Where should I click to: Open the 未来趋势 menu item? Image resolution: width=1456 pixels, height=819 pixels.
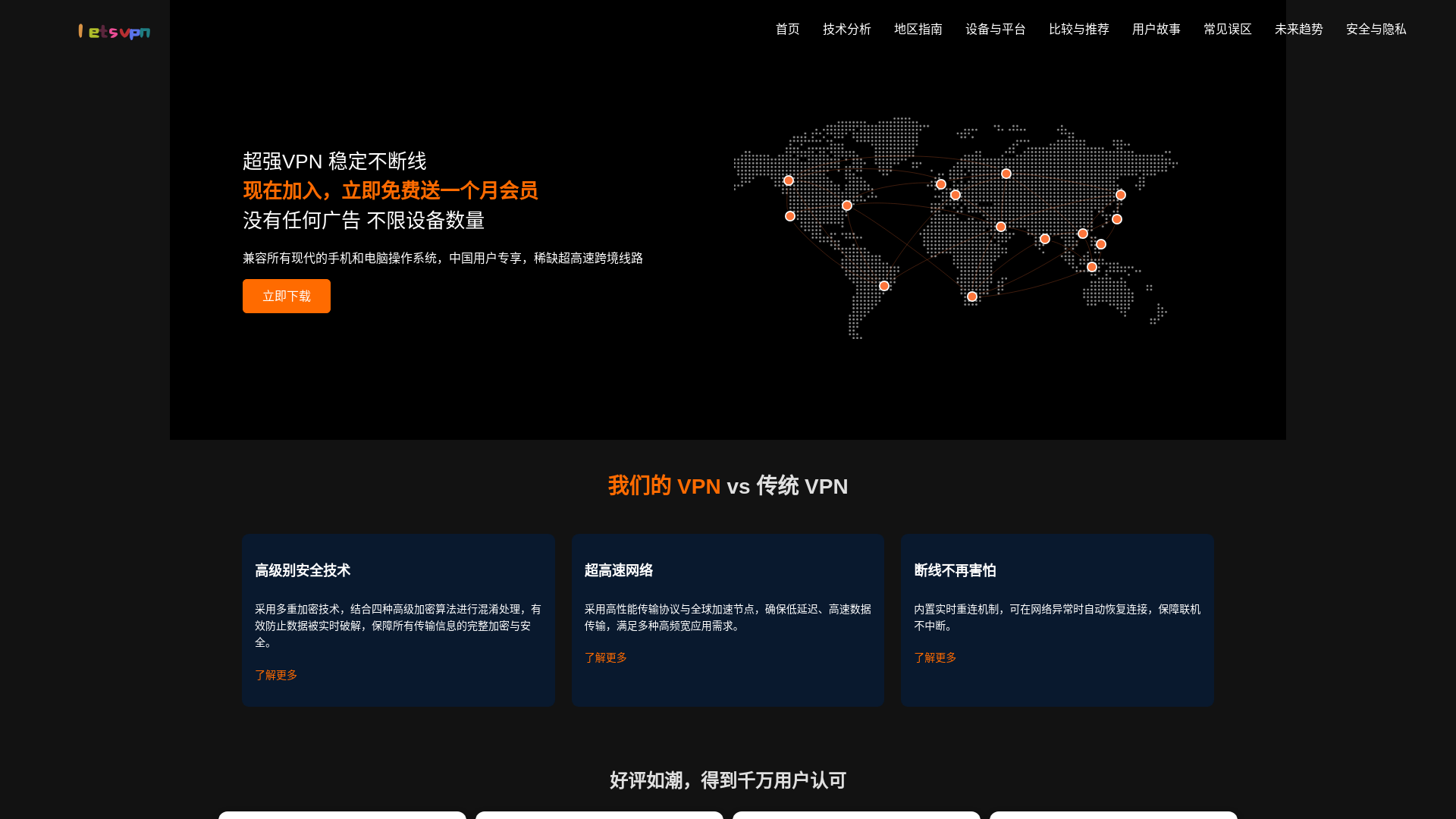coord(1298,29)
